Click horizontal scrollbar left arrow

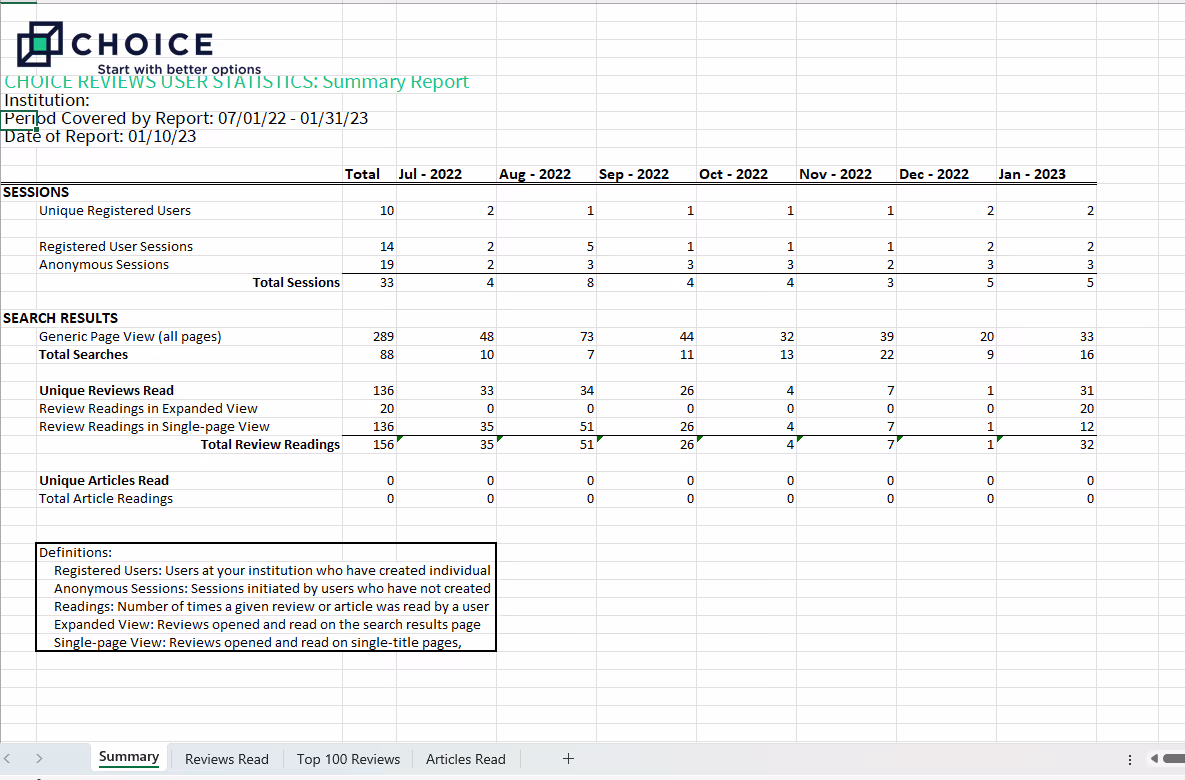pyautogui.click(x=1154, y=758)
